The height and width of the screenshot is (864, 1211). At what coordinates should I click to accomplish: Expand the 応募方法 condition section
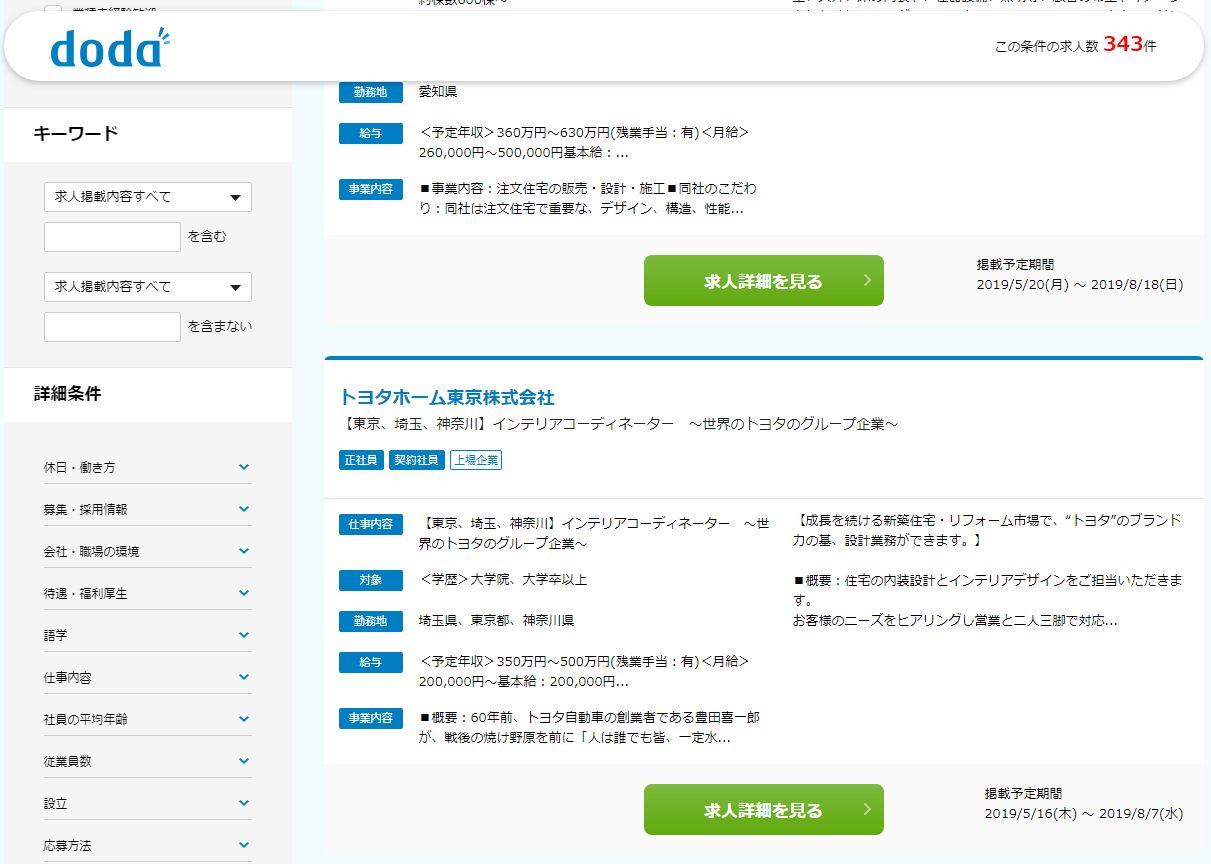click(x=147, y=845)
